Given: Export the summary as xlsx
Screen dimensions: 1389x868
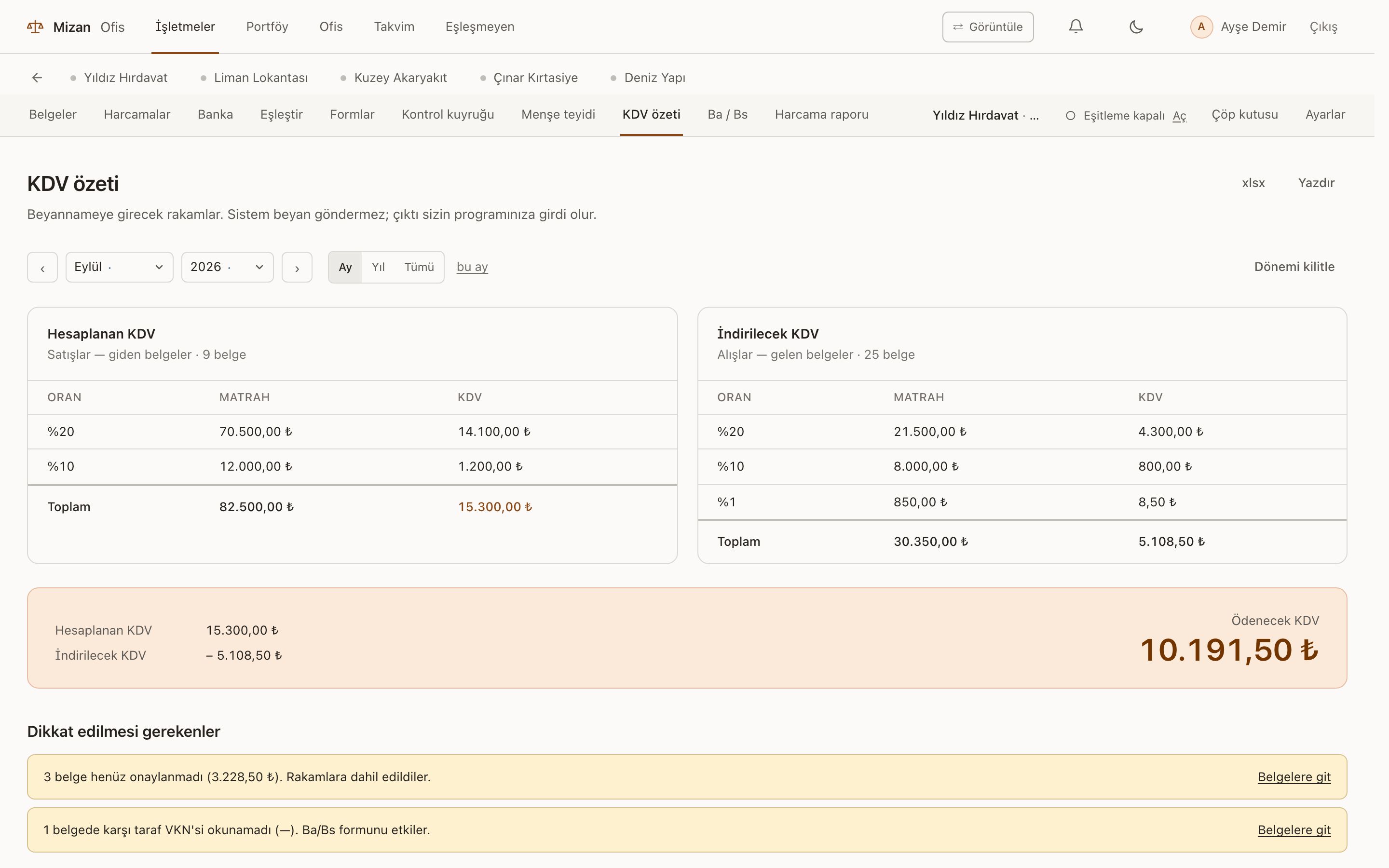Looking at the screenshot, I should pyautogui.click(x=1253, y=183).
